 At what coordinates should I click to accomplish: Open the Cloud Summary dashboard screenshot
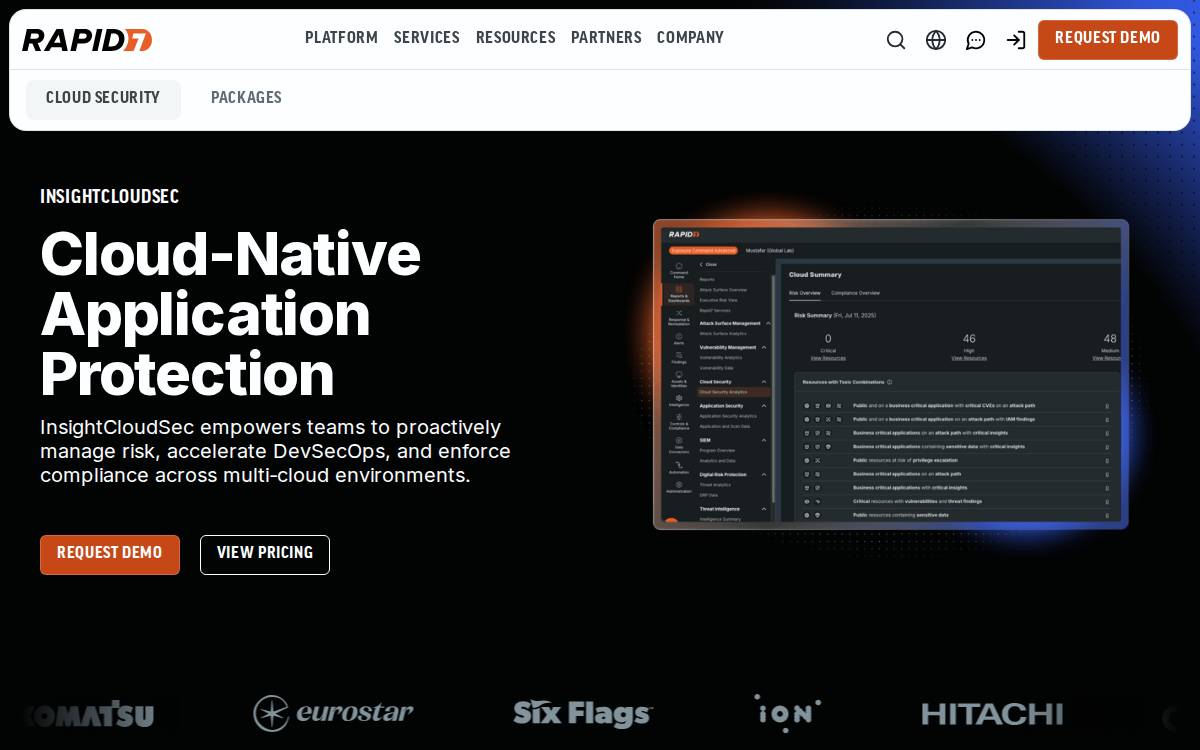point(891,374)
